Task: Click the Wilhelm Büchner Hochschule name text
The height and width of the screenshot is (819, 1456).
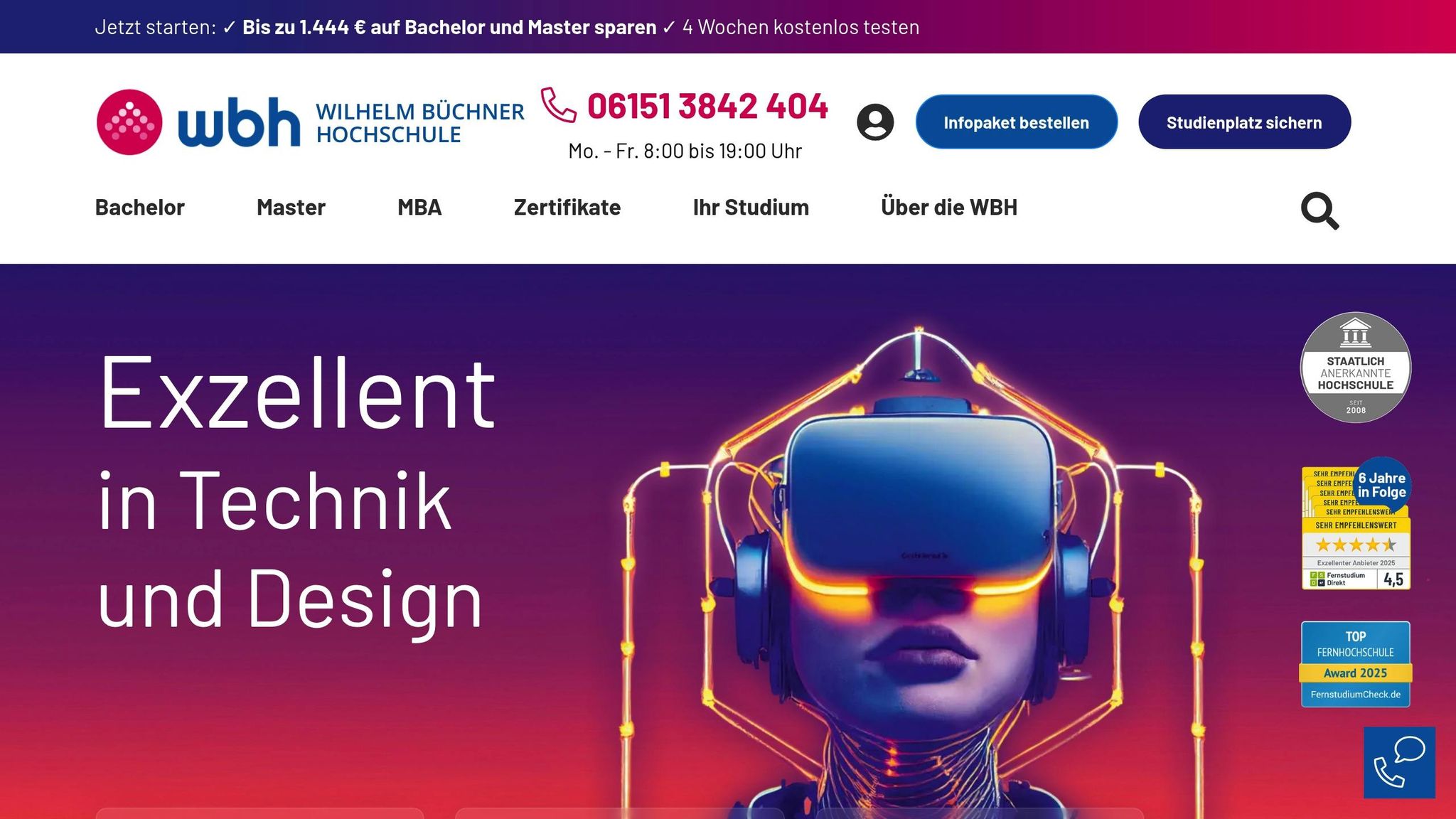Action: (x=419, y=123)
